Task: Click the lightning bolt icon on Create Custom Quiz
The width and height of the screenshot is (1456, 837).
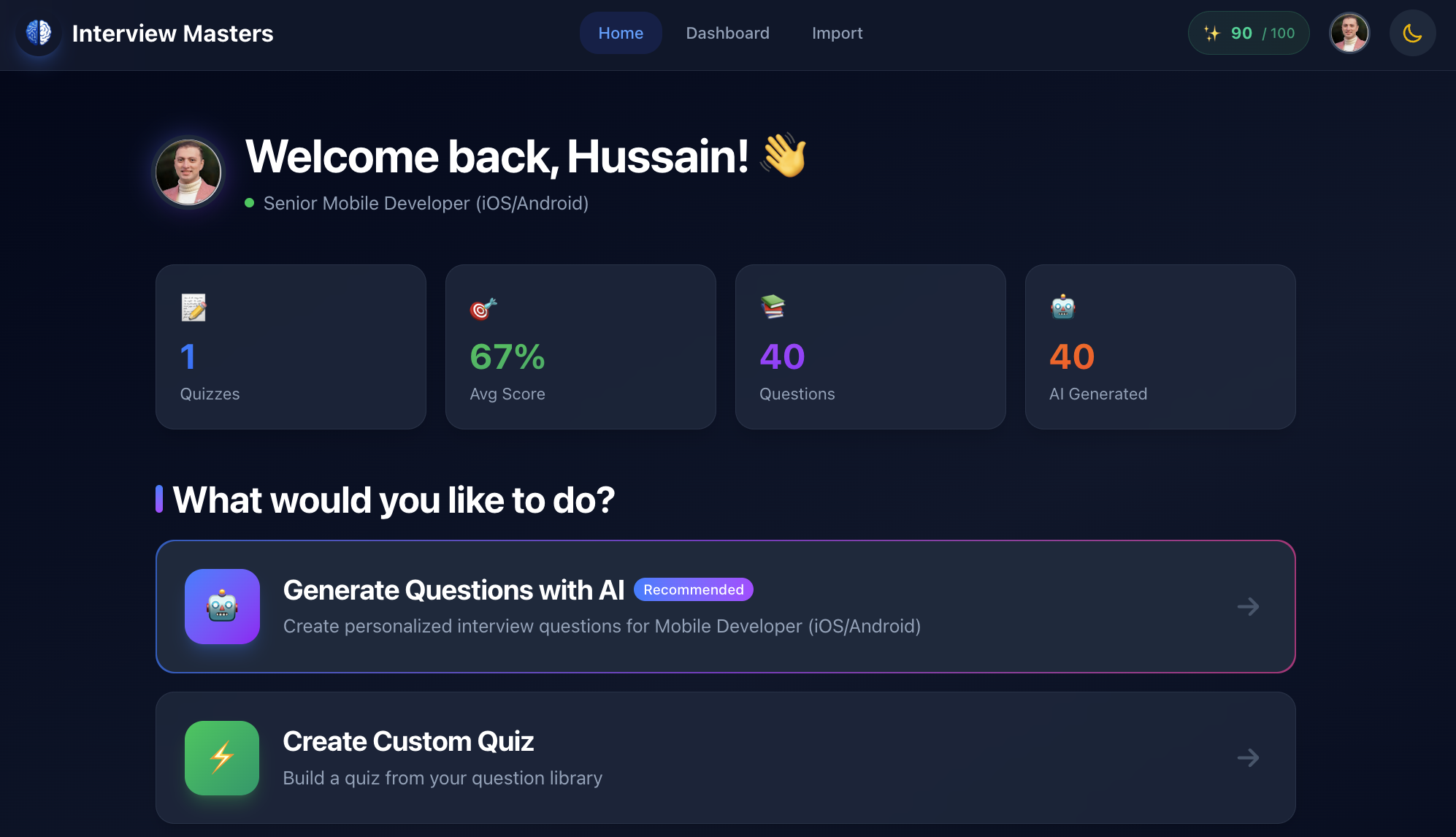Action: [x=222, y=758]
